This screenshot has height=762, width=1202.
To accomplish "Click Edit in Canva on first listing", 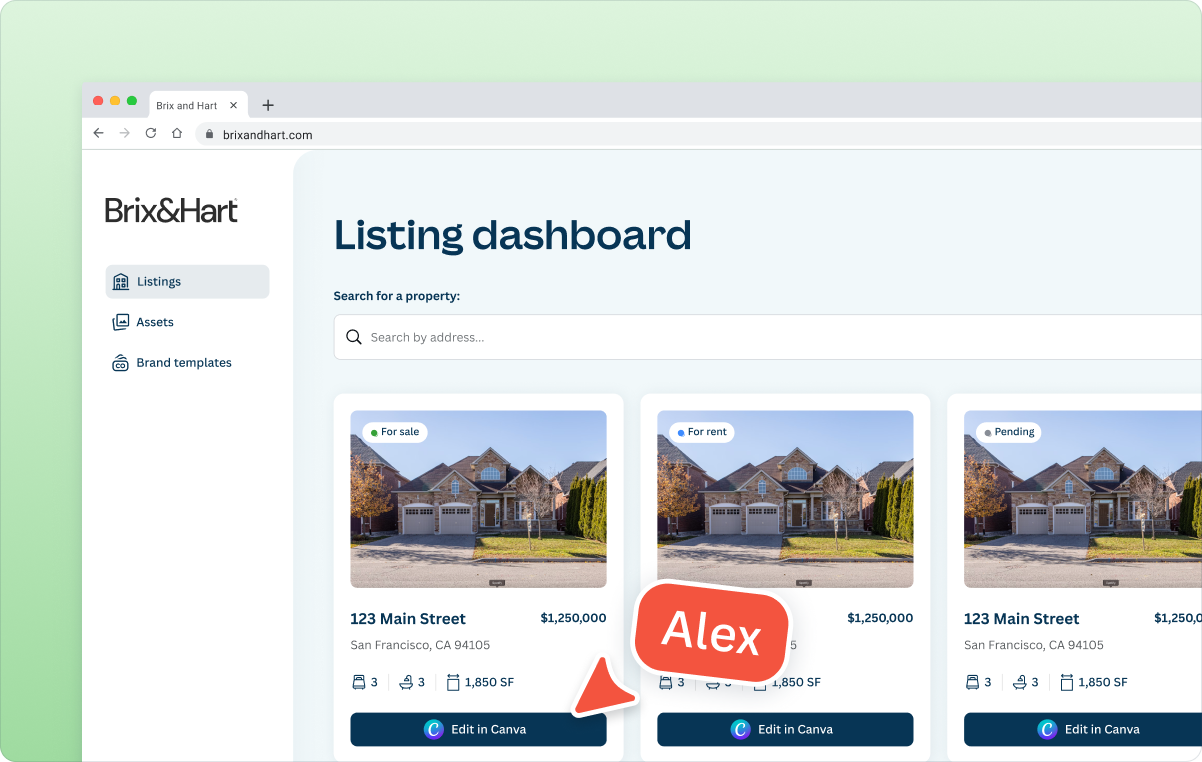I will pyautogui.click(x=478, y=729).
